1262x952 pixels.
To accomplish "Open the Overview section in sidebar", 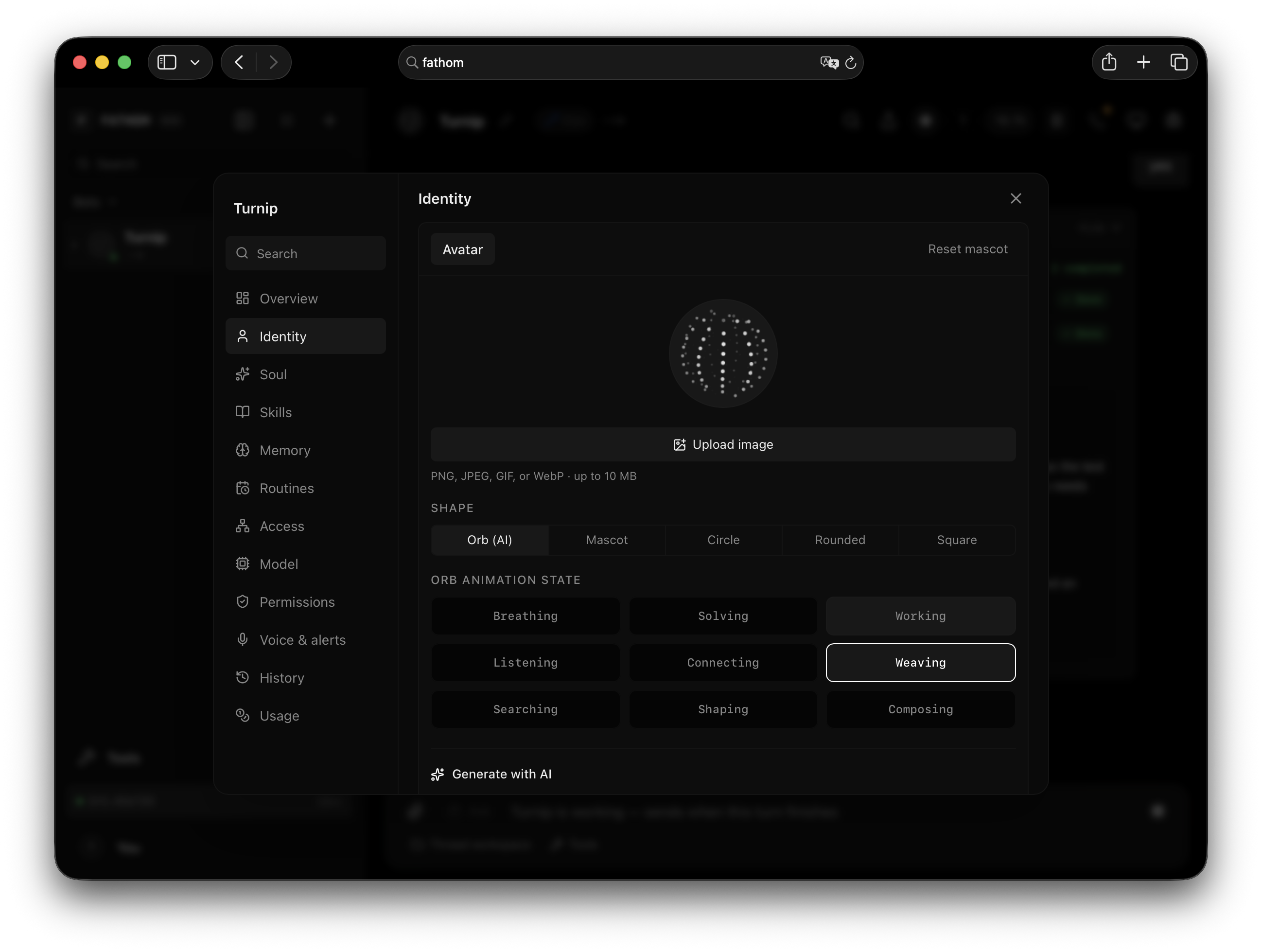I will [x=305, y=299].
